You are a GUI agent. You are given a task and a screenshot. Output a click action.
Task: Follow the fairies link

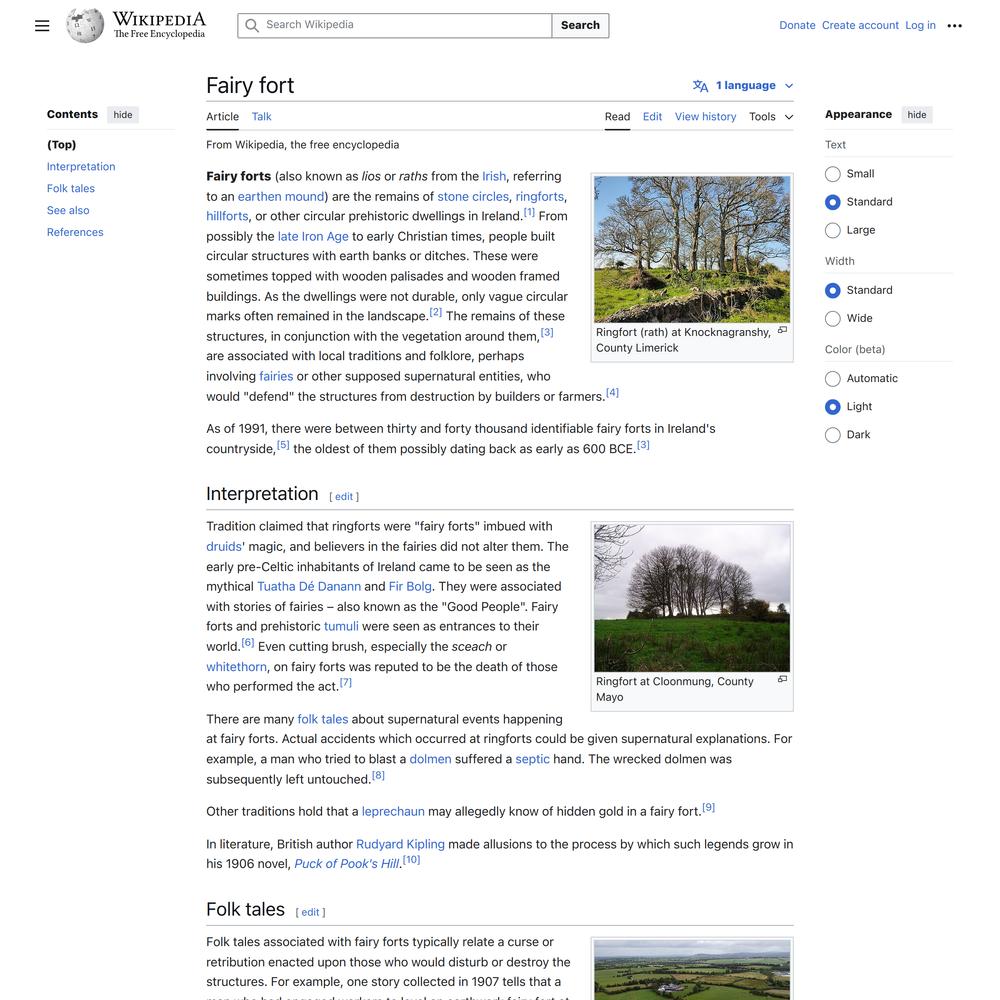coord(276,376)
